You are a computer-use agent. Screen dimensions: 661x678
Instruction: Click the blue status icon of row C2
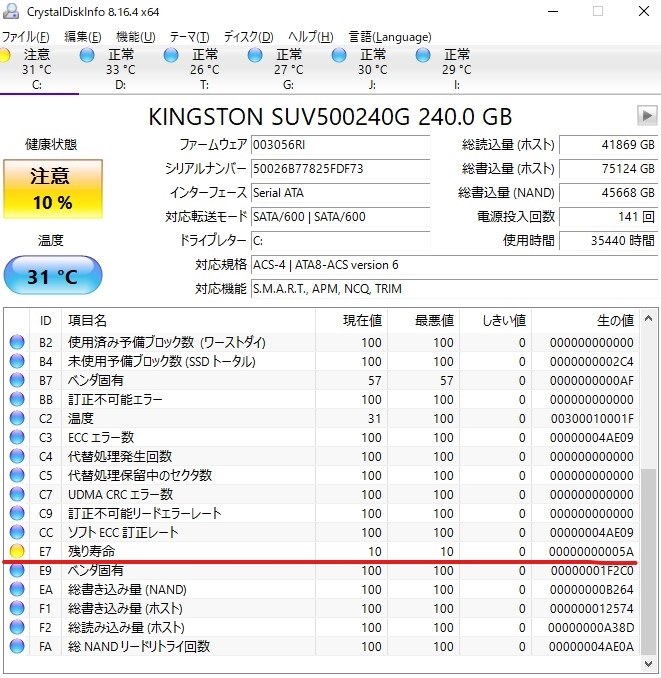pos(17,418)
